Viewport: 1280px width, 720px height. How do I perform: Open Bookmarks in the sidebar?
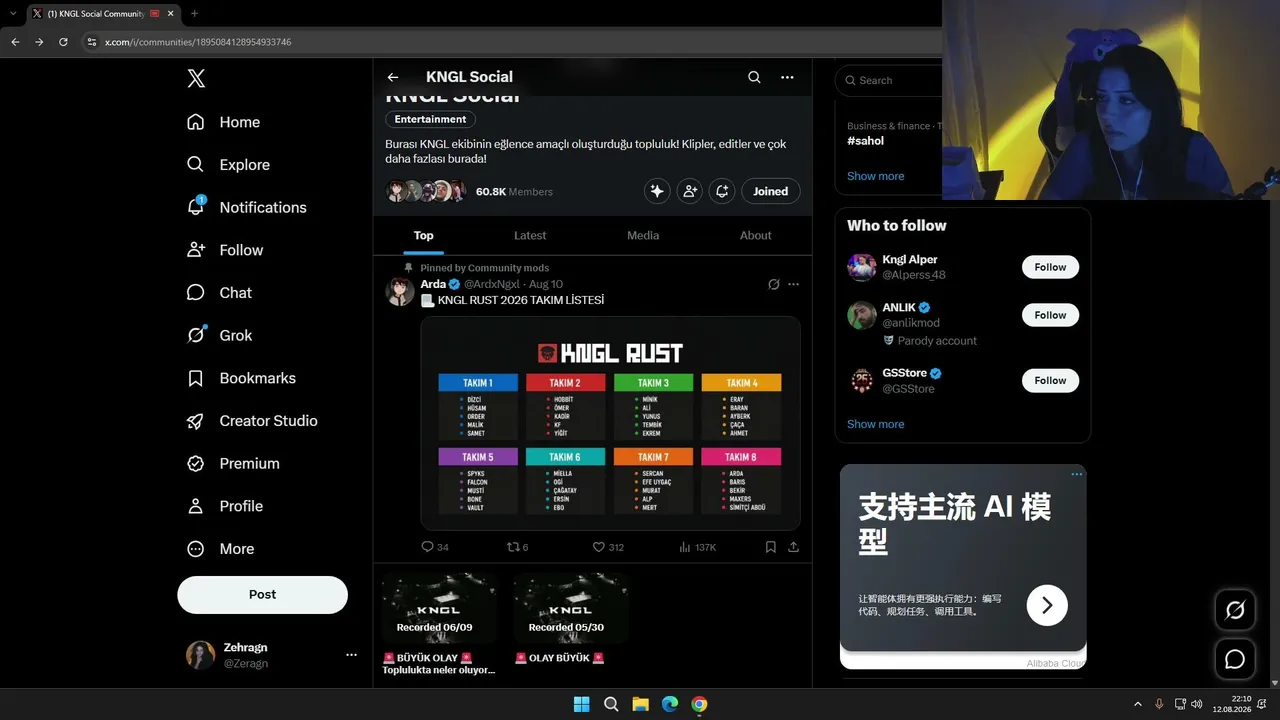click(243, 378)
